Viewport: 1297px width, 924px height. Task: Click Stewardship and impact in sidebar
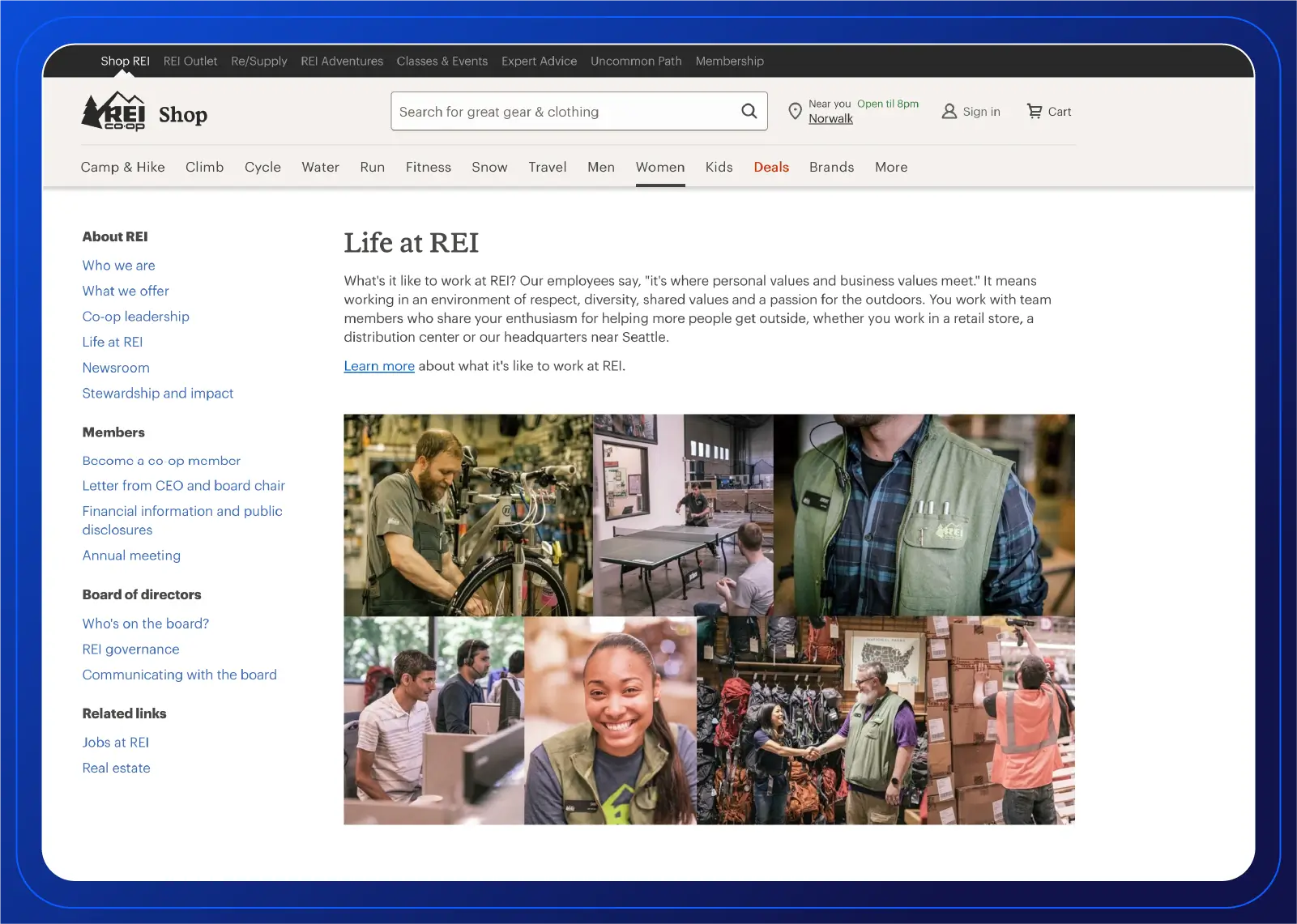[x=158, y=393]
